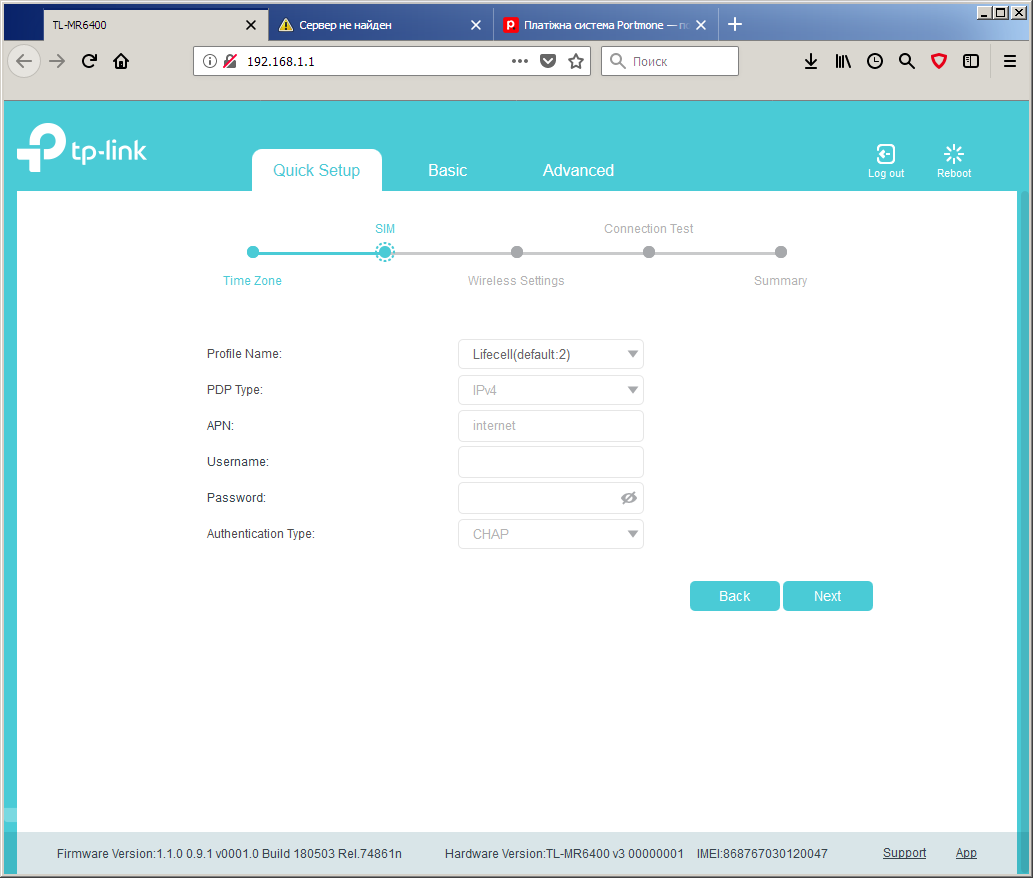The image size is (1033, 878).
Task: Open the Firefox hamburger menu
Action: pyautogui.click(x=1009, y=61)
